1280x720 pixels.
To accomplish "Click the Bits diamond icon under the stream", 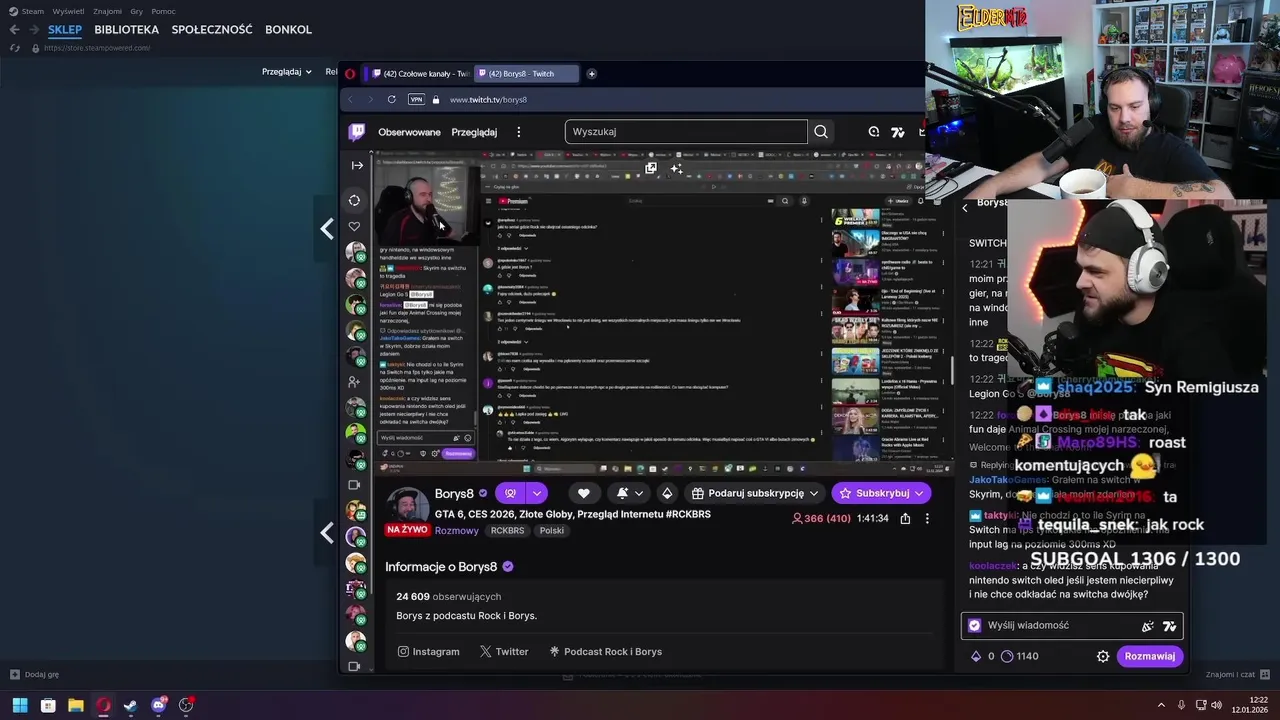I will point(667,493).
